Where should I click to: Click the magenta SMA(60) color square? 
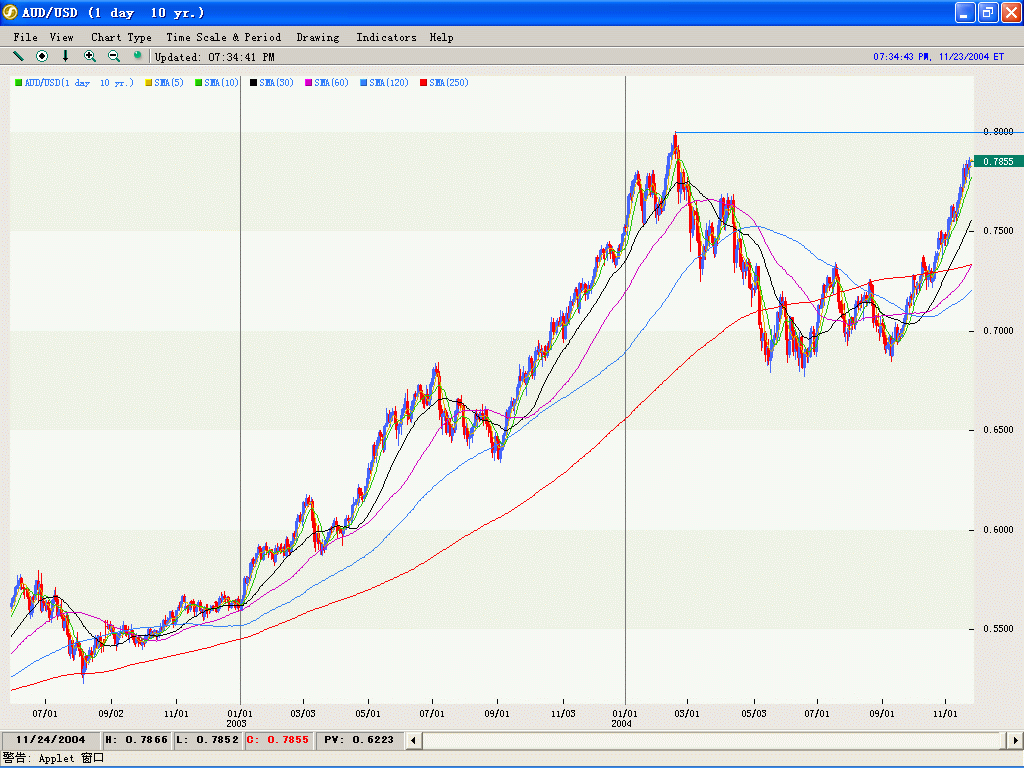pos(308,82)
